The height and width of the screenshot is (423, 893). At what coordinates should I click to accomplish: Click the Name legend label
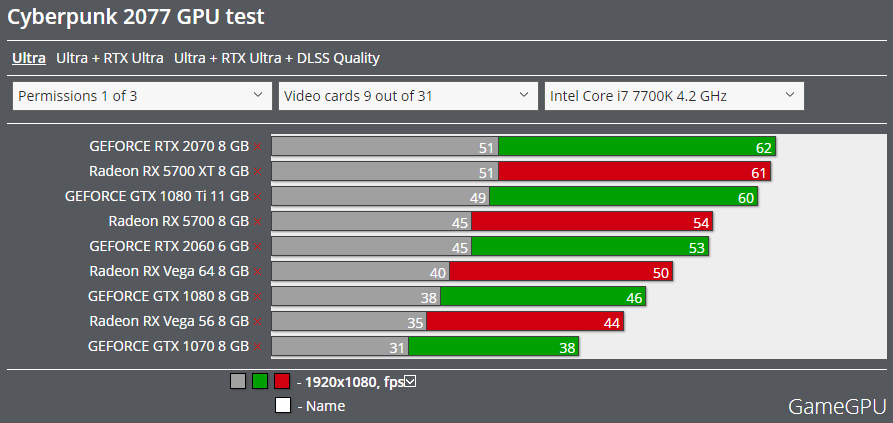click(x=325, y=406)
